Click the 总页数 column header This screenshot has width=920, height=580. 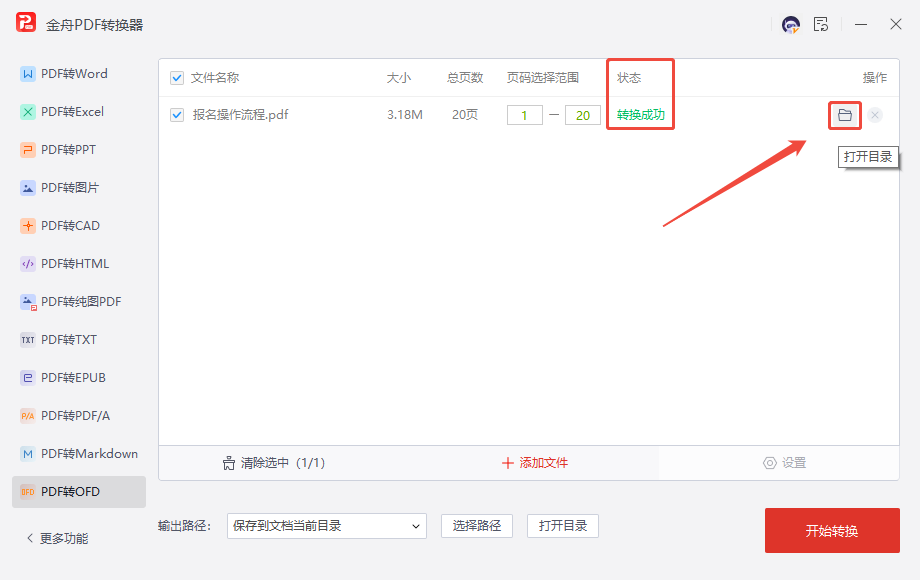[465, 78]
